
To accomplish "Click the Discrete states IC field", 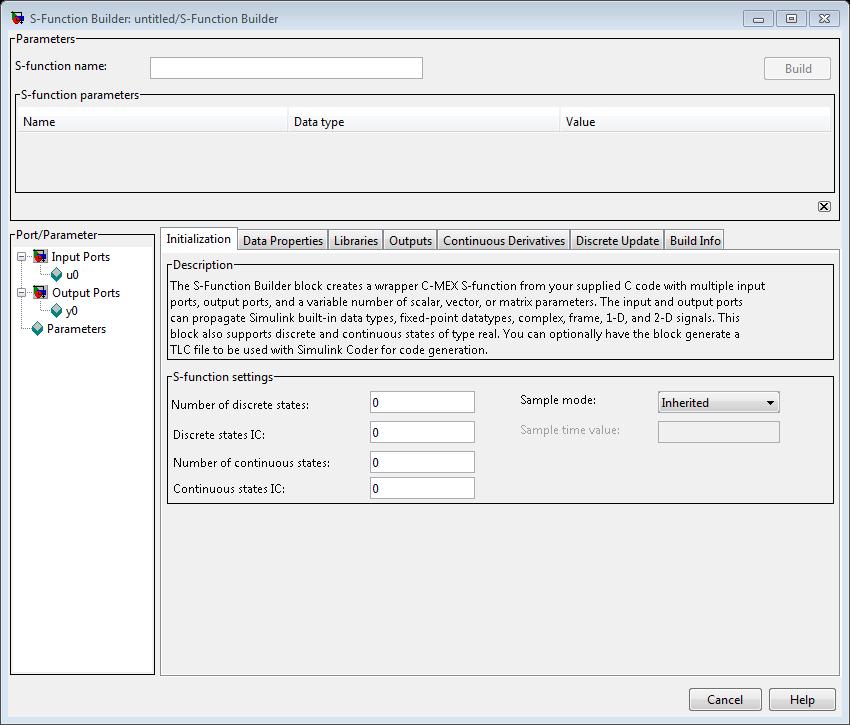I will (x=422, y=432).
